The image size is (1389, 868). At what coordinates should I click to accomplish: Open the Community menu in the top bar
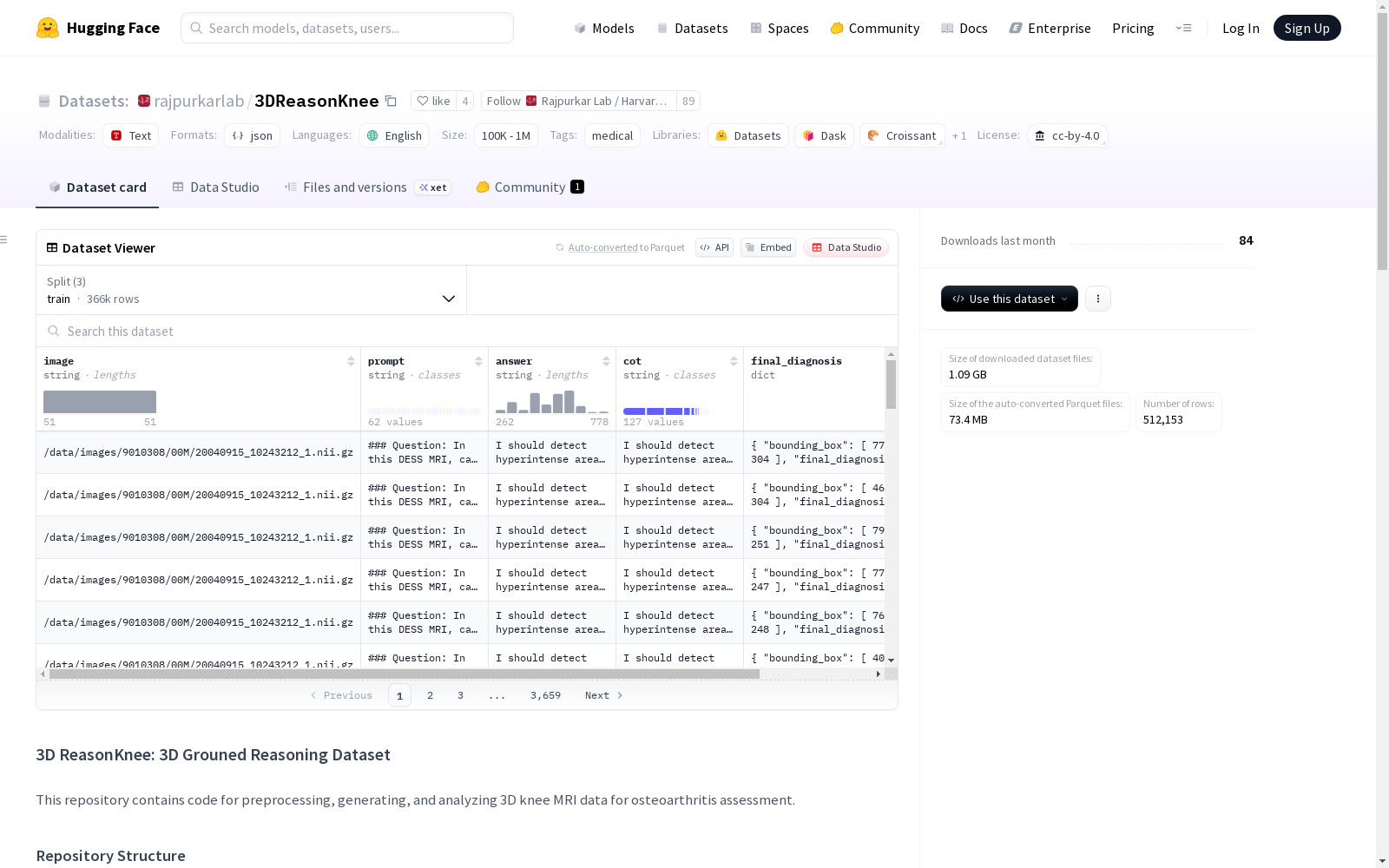click(x=874, y=28)
